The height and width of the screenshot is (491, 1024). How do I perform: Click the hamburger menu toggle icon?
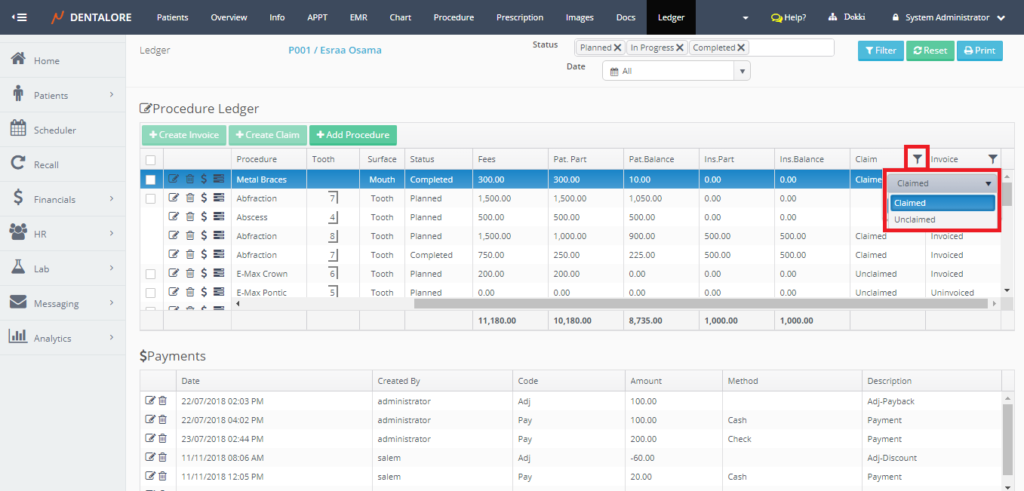click(x=20, y=18)
